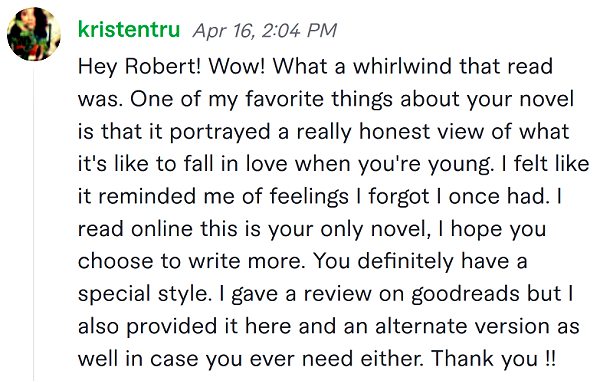This screenshot has height=382, width=600.
Task: Click the word 'feelings' in the message
Action: (309, 197)
